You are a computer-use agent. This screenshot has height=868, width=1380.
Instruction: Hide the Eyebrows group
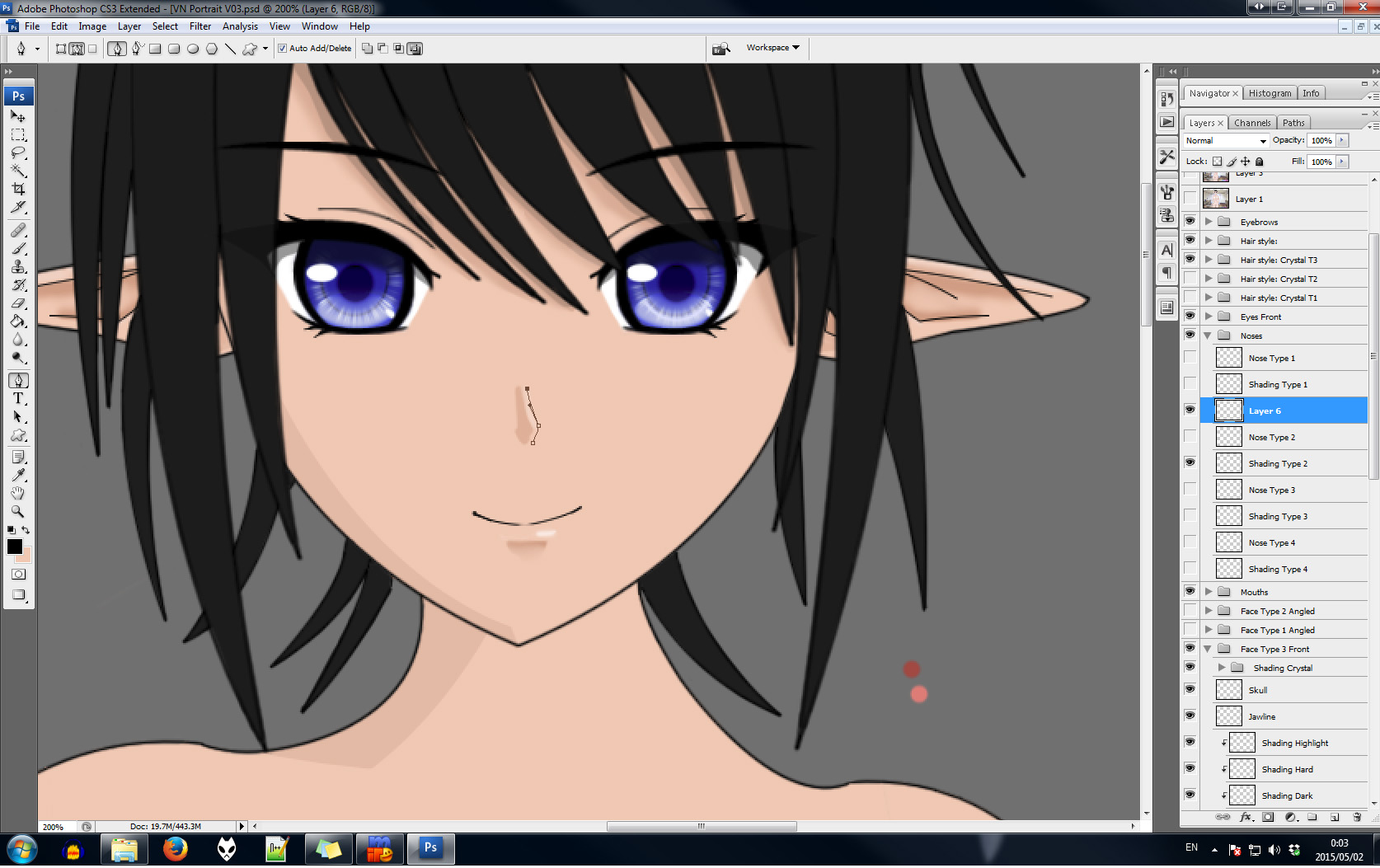point(1190,221)
